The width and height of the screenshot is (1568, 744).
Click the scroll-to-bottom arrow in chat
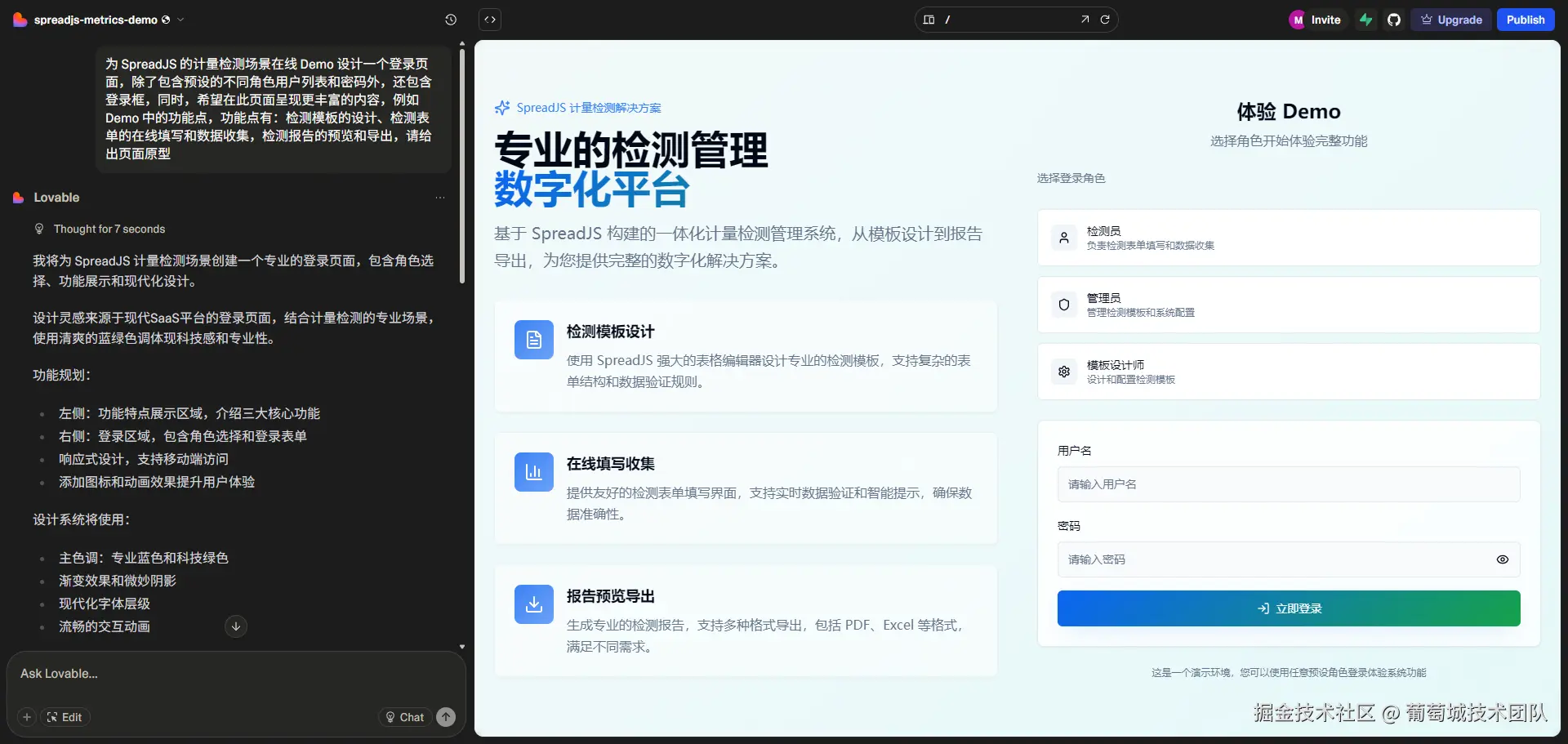236,626
